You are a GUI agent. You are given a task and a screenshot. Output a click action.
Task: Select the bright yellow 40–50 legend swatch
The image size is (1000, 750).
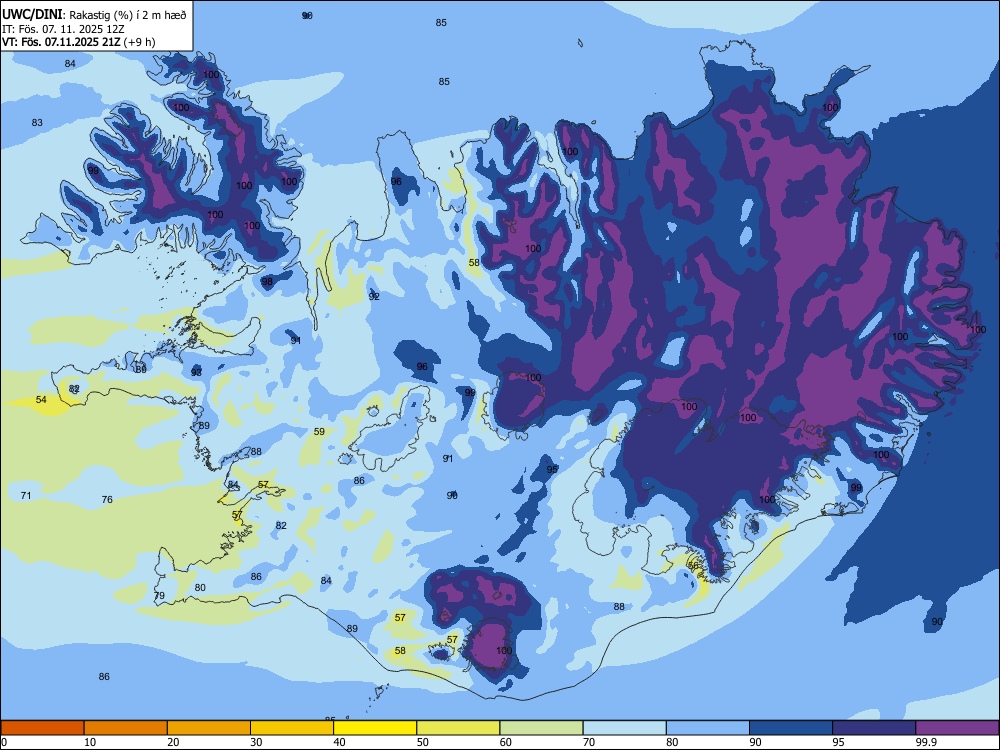click(x=375, y=728)
